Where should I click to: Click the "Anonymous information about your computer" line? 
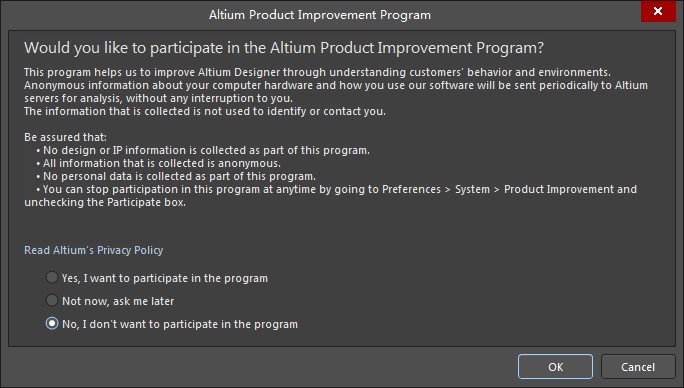point(336,85)
